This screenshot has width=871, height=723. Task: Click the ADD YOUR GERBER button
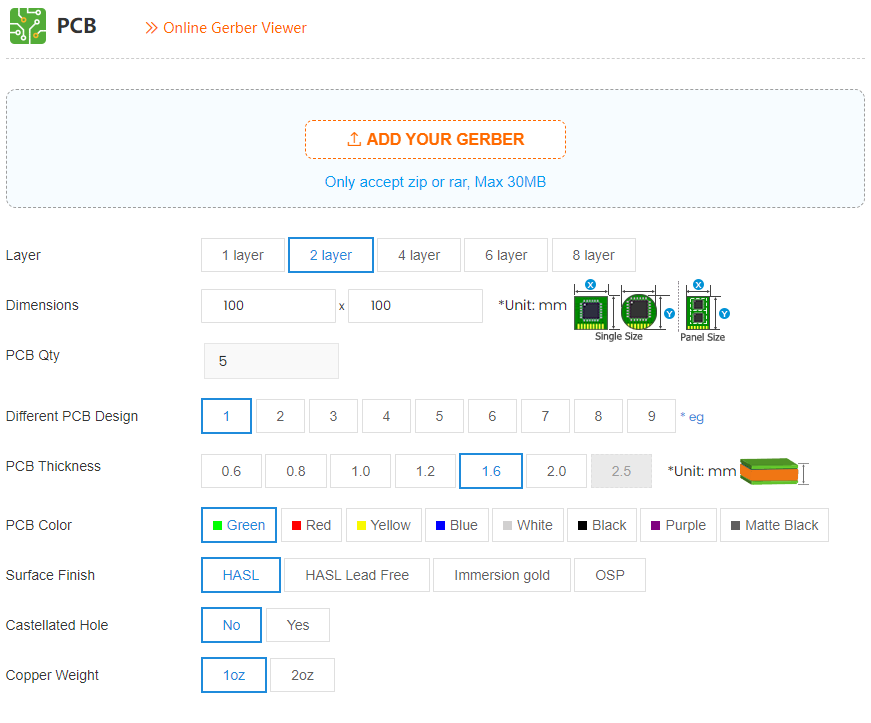(x=435, y=139)
